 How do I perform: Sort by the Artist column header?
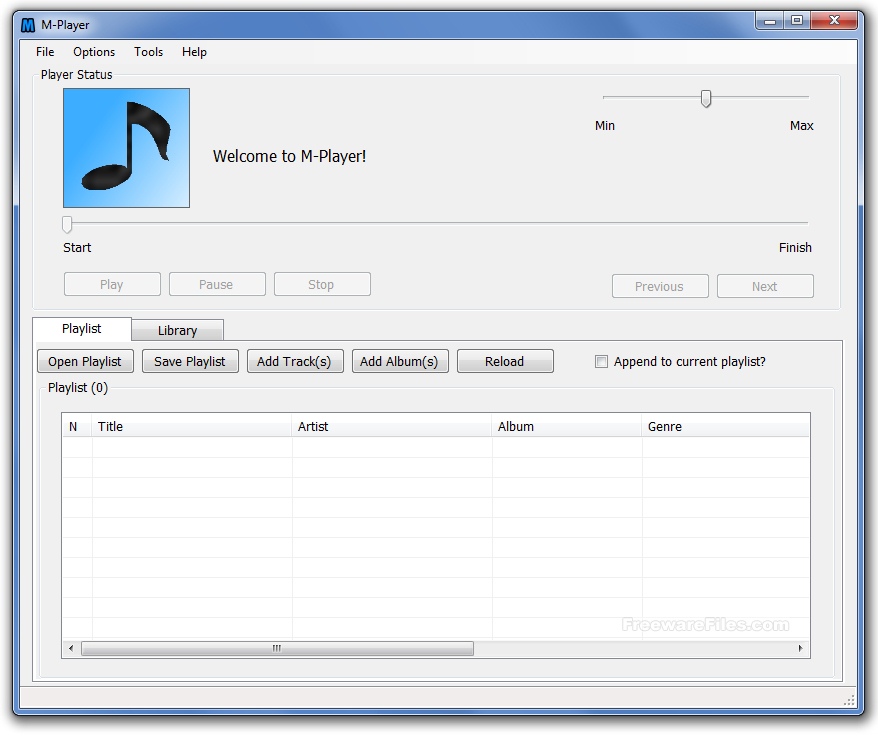click(392, 426)
